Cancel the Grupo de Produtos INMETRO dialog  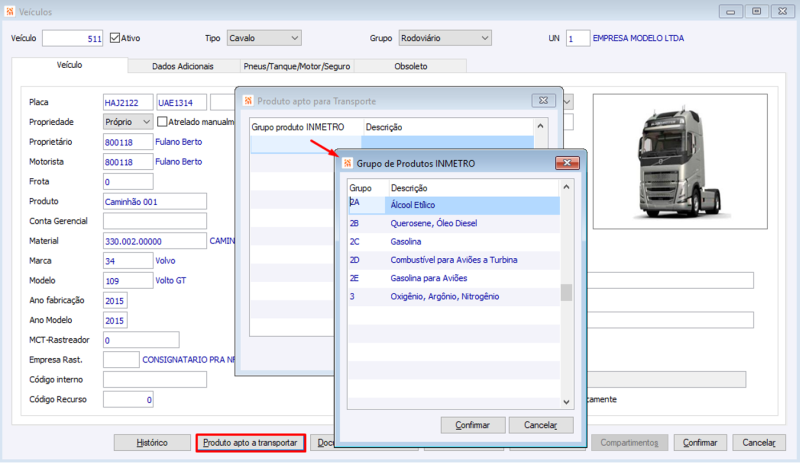click(541, 425)
